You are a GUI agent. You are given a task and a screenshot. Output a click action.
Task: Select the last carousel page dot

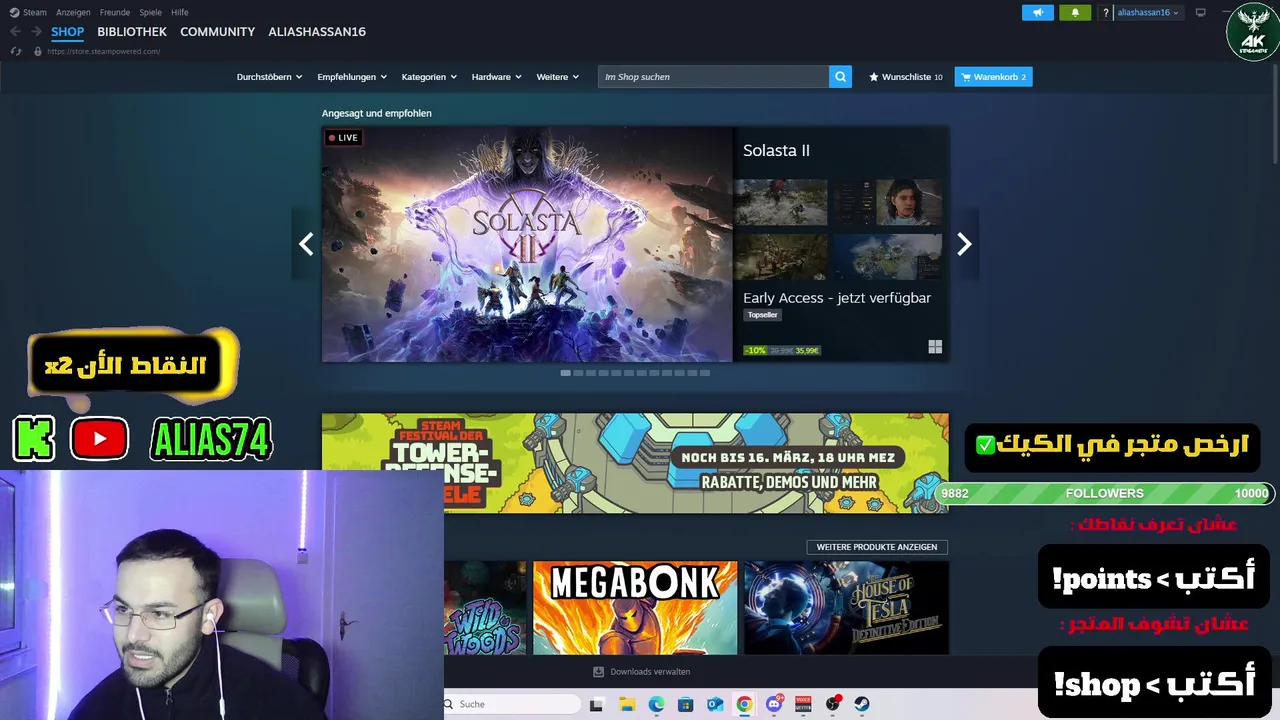[x=705, y=373]
